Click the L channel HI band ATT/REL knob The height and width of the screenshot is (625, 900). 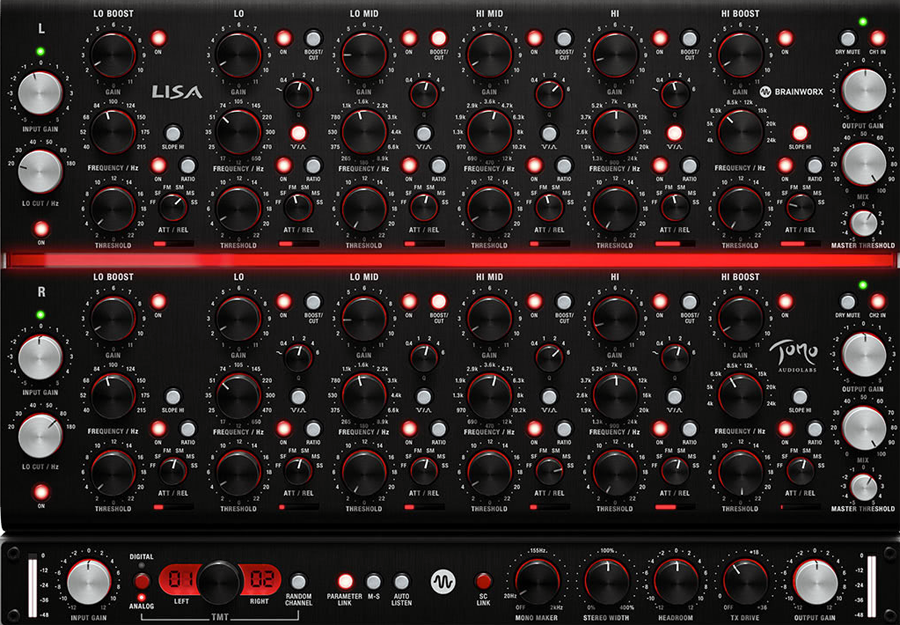pyautogui.click(x=674, y=208)
